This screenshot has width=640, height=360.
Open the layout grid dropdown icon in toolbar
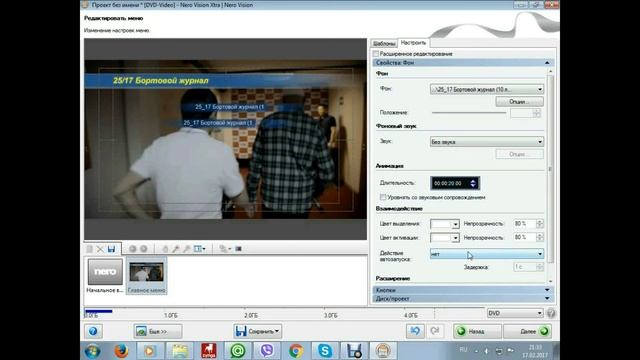pos(200,249)
